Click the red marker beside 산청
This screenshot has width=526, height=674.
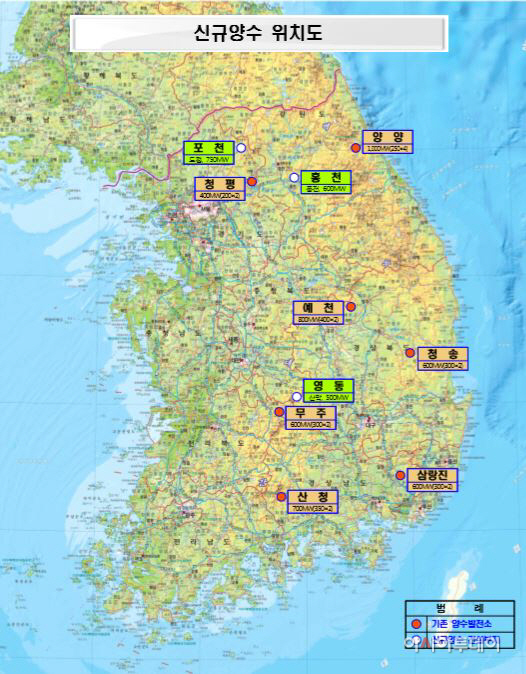pyautogui.click(x=281, y=496)
